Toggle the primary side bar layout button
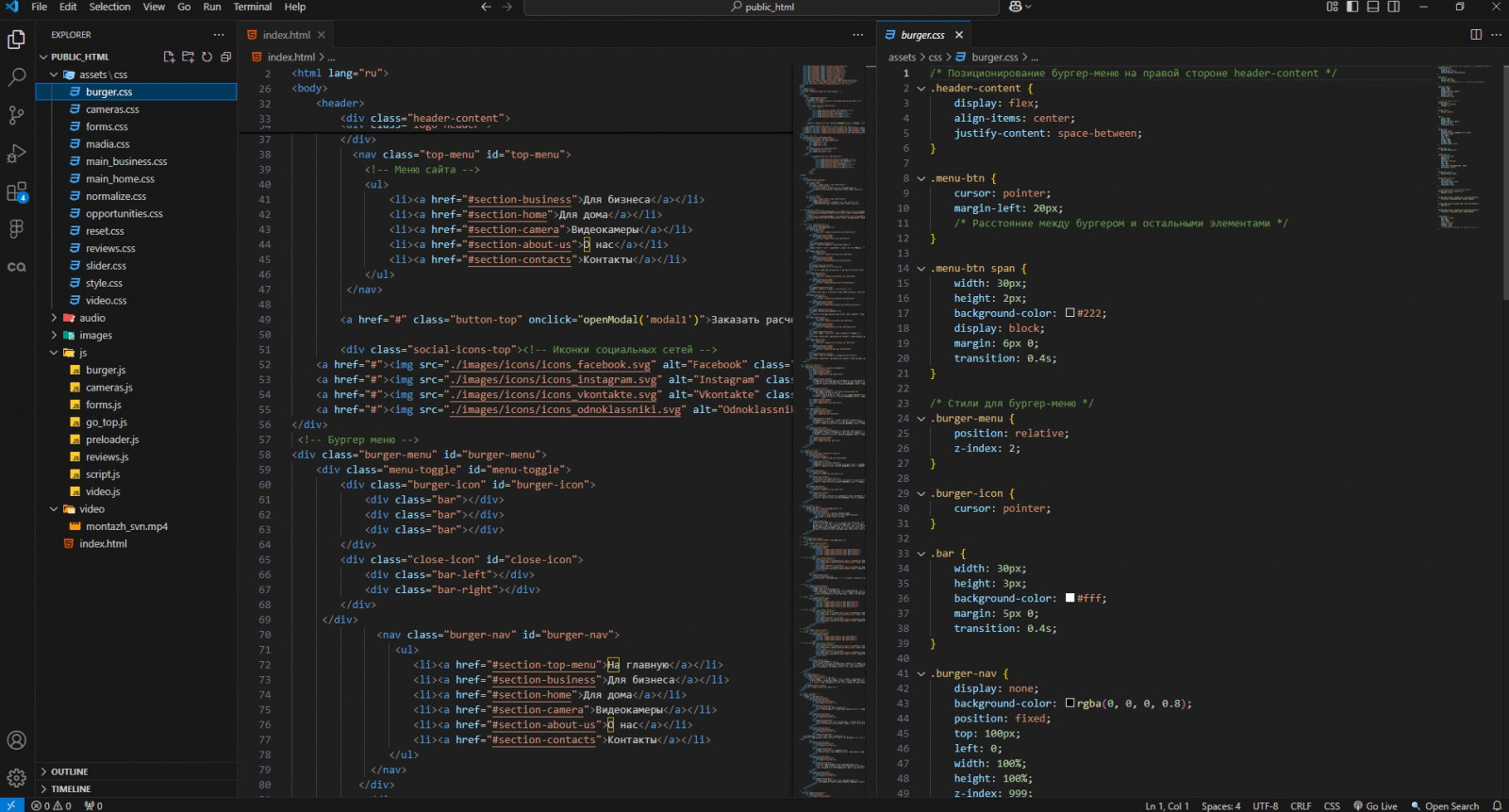The height and width of the screenshot is (812, 1509). (1352, 7)
